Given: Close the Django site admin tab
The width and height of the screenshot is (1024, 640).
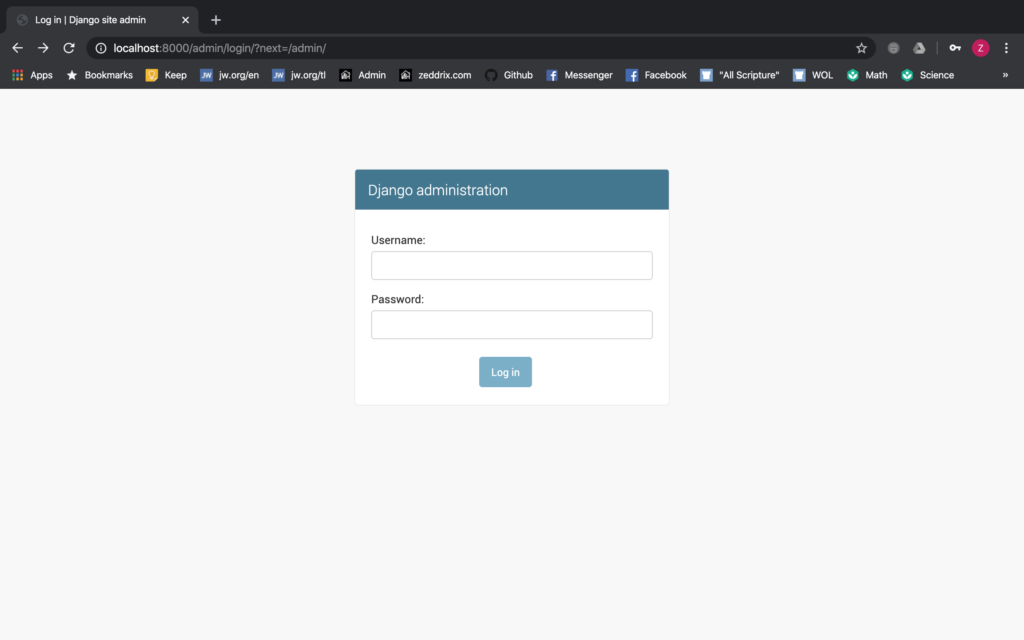Looking at the screenshot, I should pyautogui.click(x=185, y=20).
